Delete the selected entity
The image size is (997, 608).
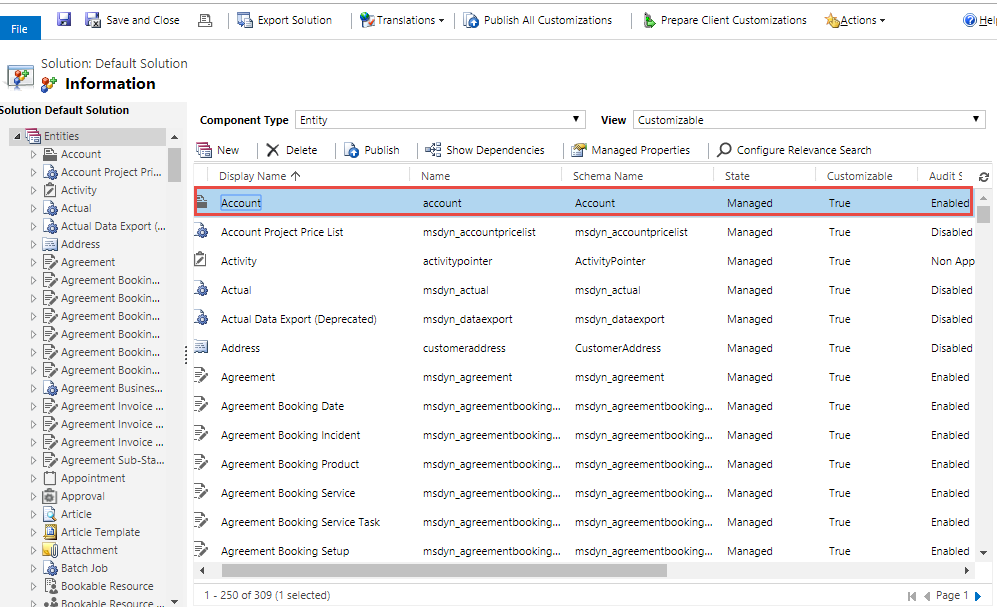click(291, 150)
